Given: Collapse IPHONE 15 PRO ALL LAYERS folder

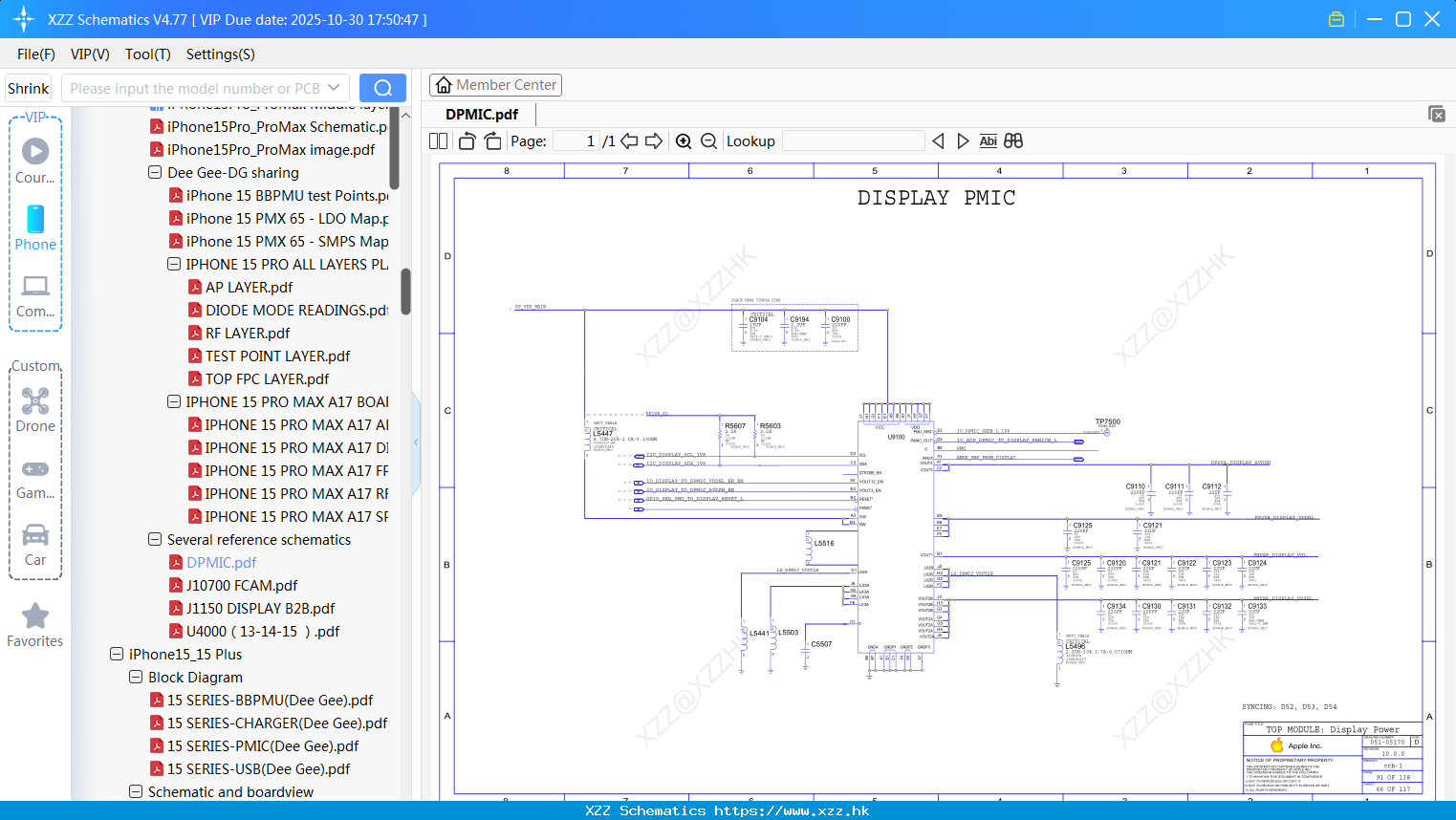Looking at the screenshot, I should click(174, 264).
